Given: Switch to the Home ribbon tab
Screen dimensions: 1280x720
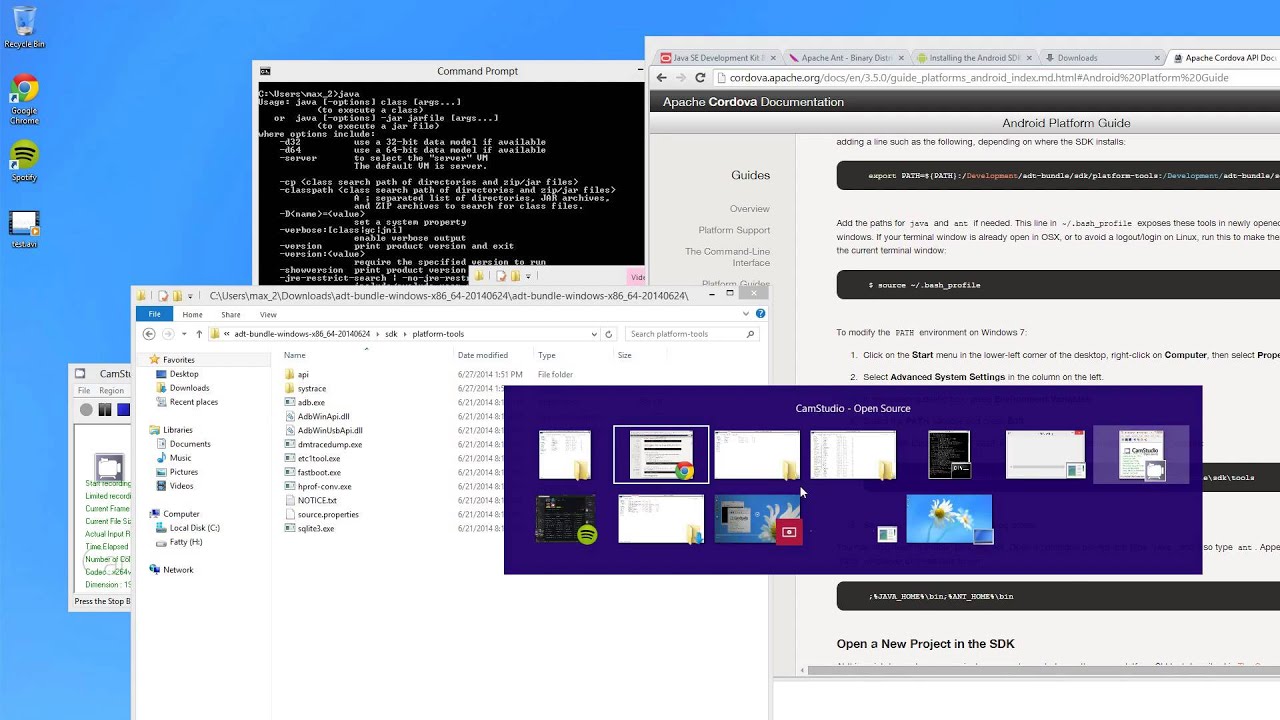Looking at the screenshot, I should click(192, 314).
